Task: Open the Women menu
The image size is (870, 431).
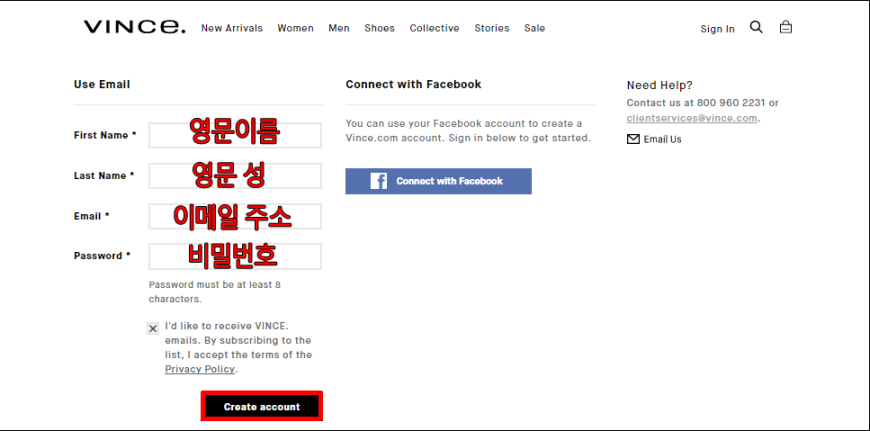Action: click(296, 28)
